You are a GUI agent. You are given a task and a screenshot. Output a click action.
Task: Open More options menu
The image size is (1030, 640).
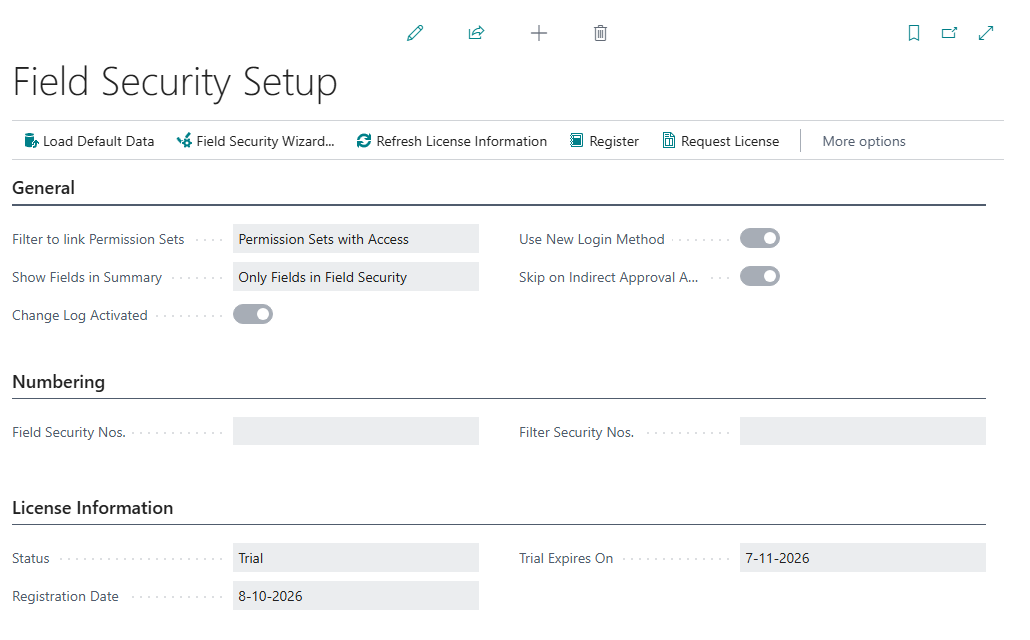tap(864, 141)
